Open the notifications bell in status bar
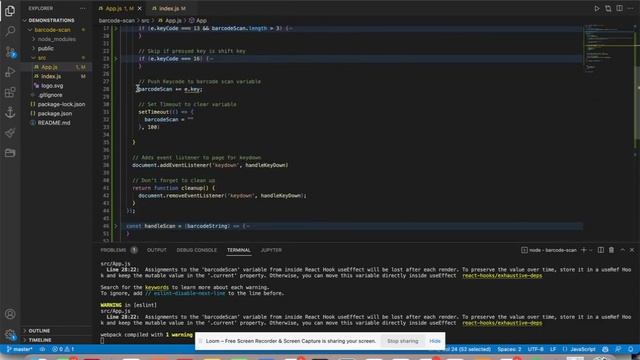The width and height of the screenshot is (640, 360). tap(631, 349)
